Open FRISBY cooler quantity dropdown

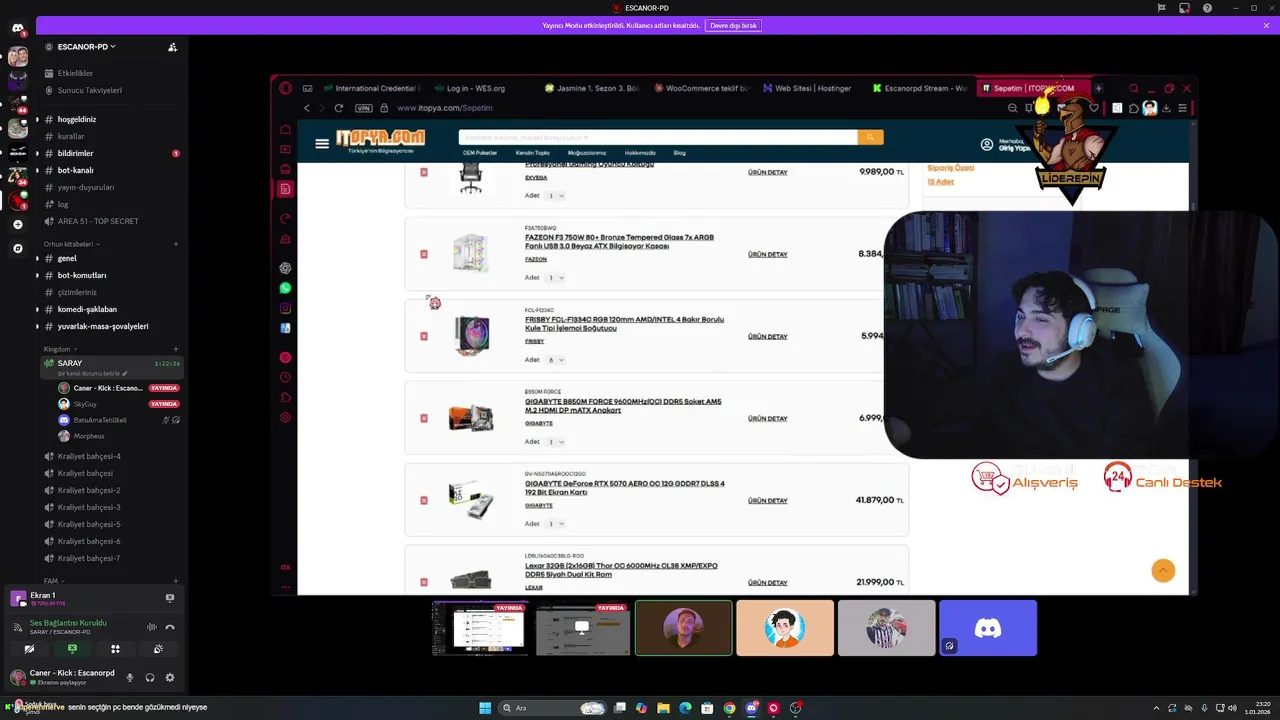click(x=555, y=359)
